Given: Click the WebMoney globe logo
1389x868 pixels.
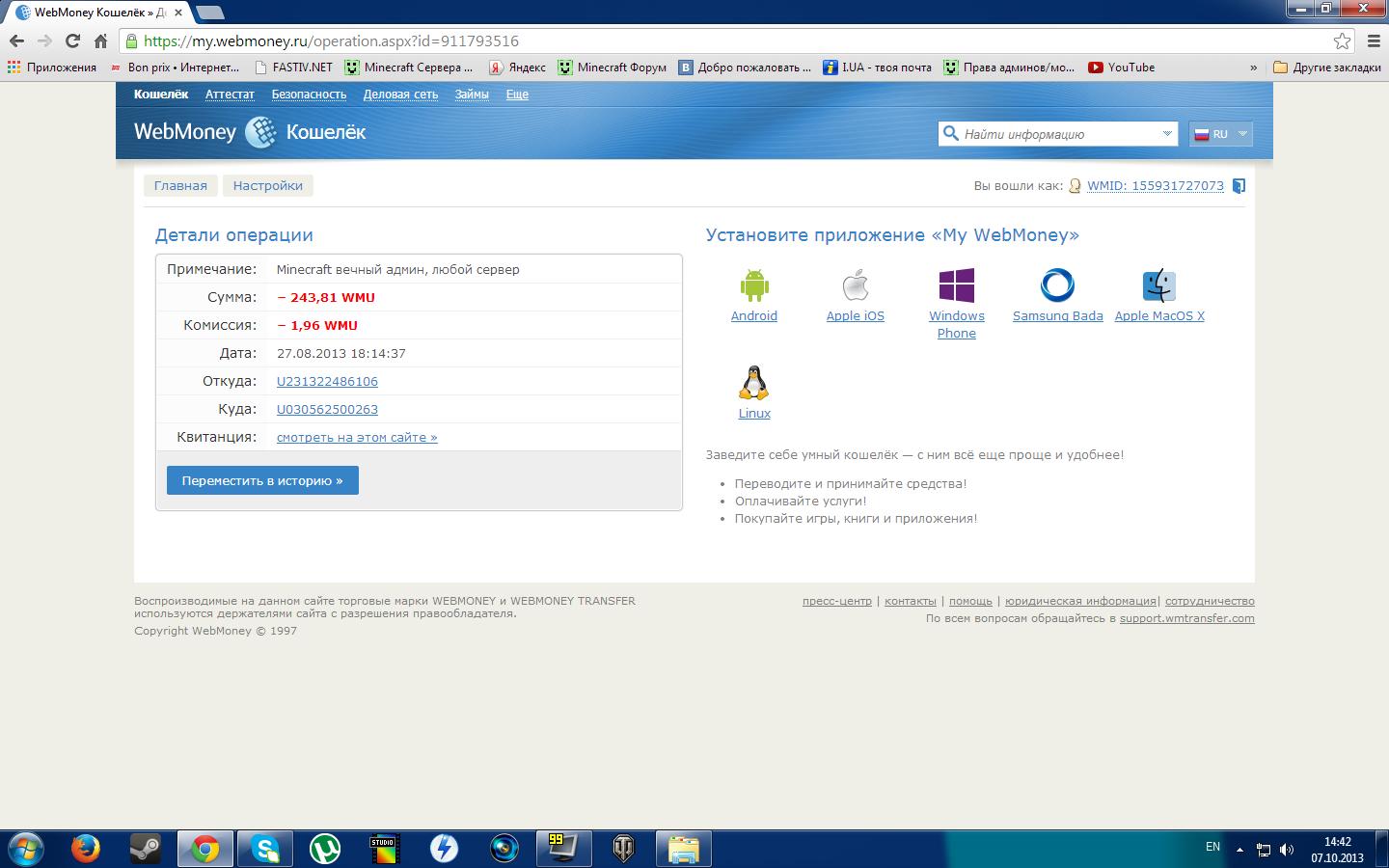Looking at the screenshot, I should coord(260,132).
